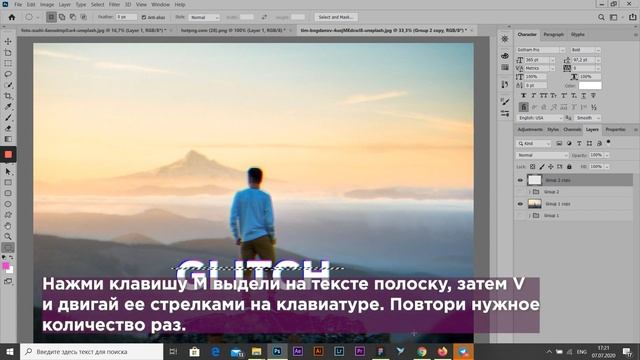640x360 pixels.
Task: Open the Brush Settings panel icon
Action: pyautogui.click(x=505, y=102)
